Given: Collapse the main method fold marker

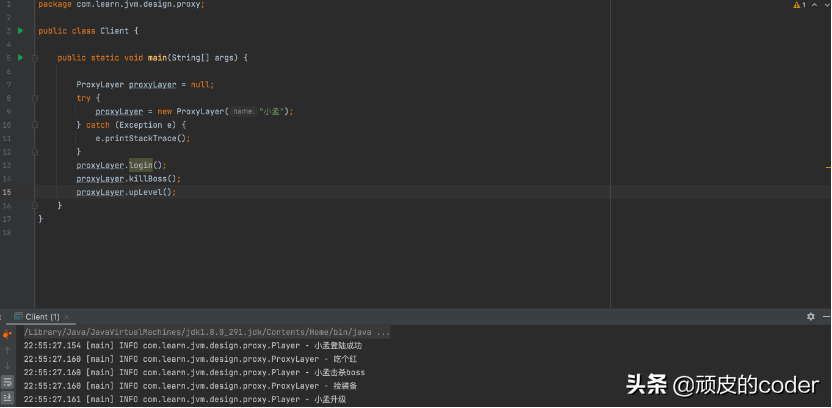Looking at the screenshot, I should coord(35,58).
